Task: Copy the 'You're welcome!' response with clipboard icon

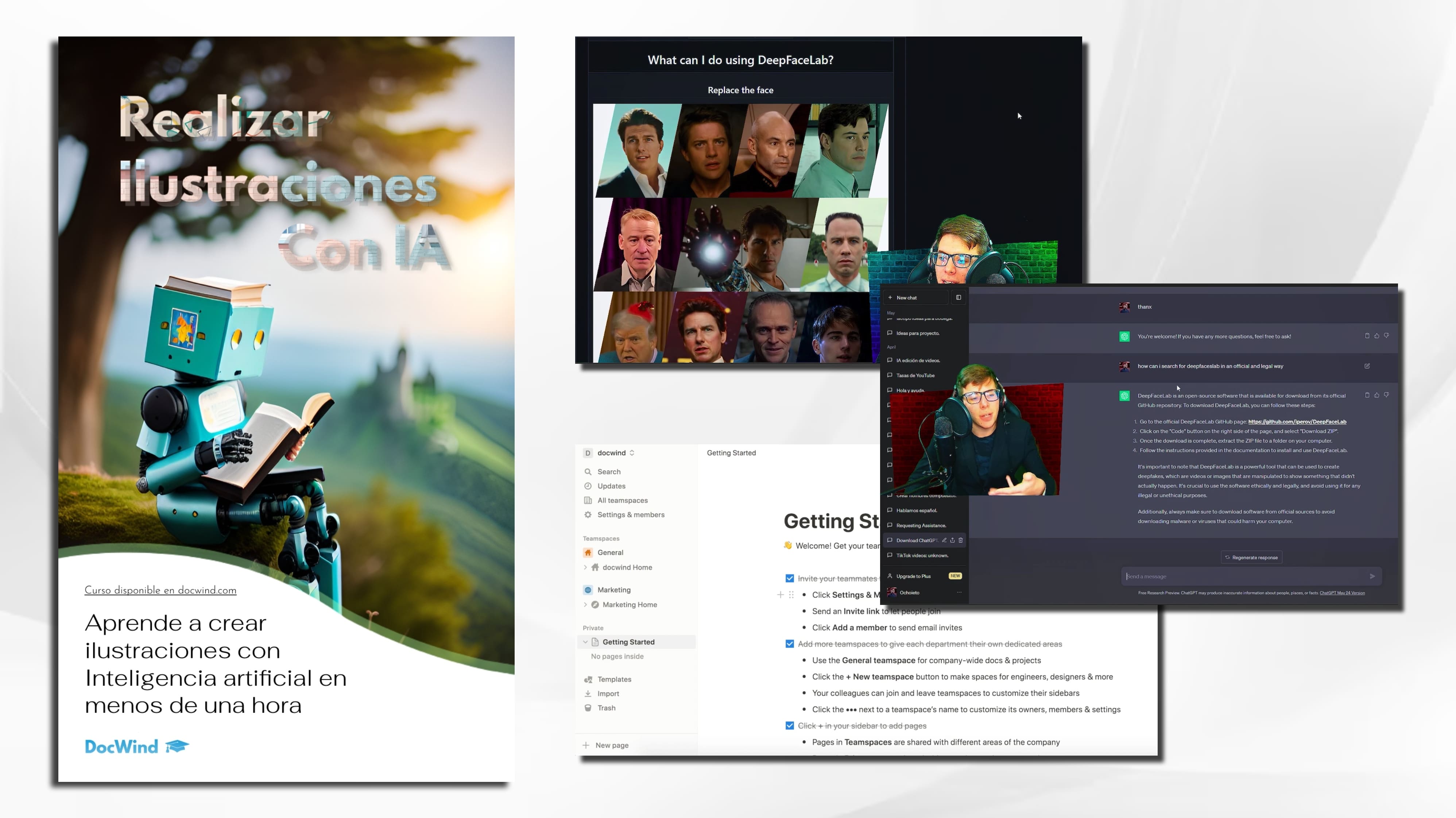Action: (x=1367, y=336)
